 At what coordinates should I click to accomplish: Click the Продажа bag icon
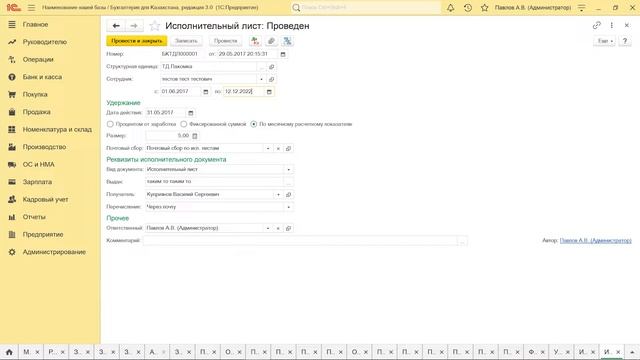pyautogui.click(x=12, y=112)
